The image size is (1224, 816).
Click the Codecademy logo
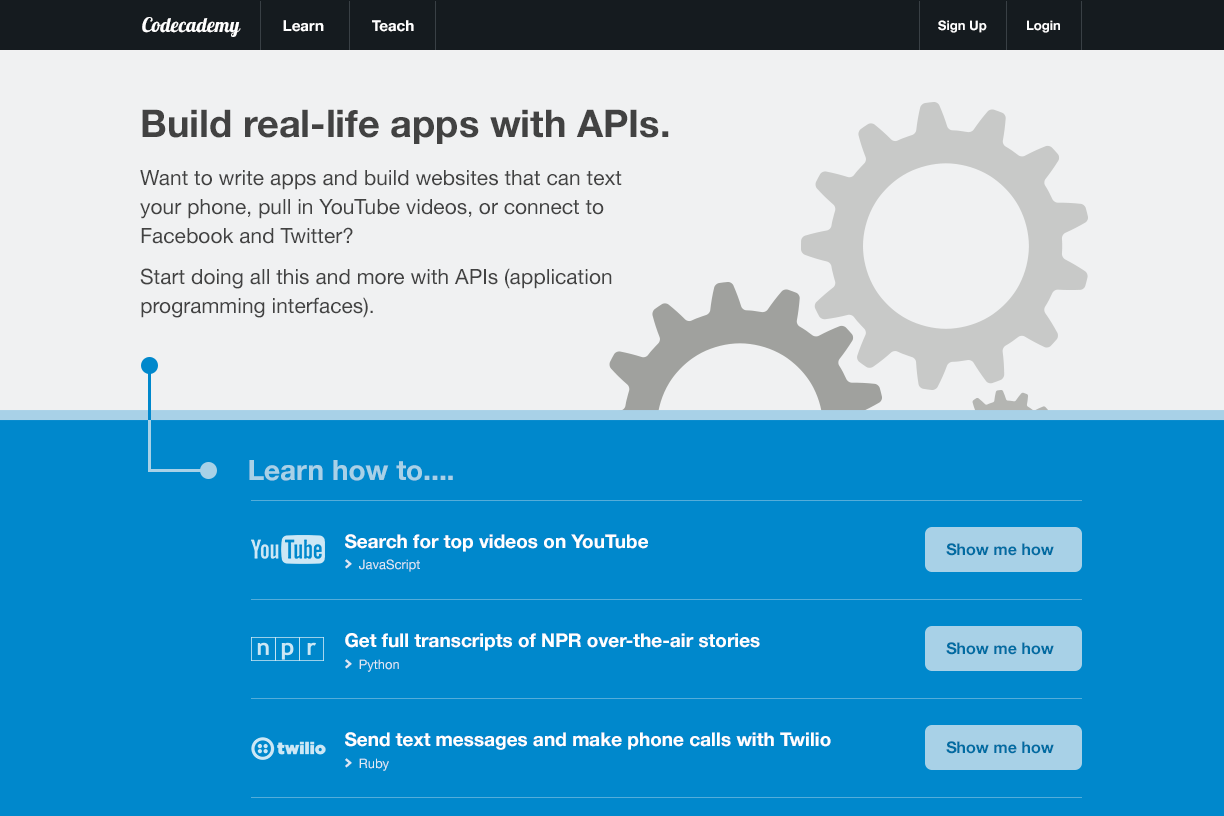(x=191, y=26)
